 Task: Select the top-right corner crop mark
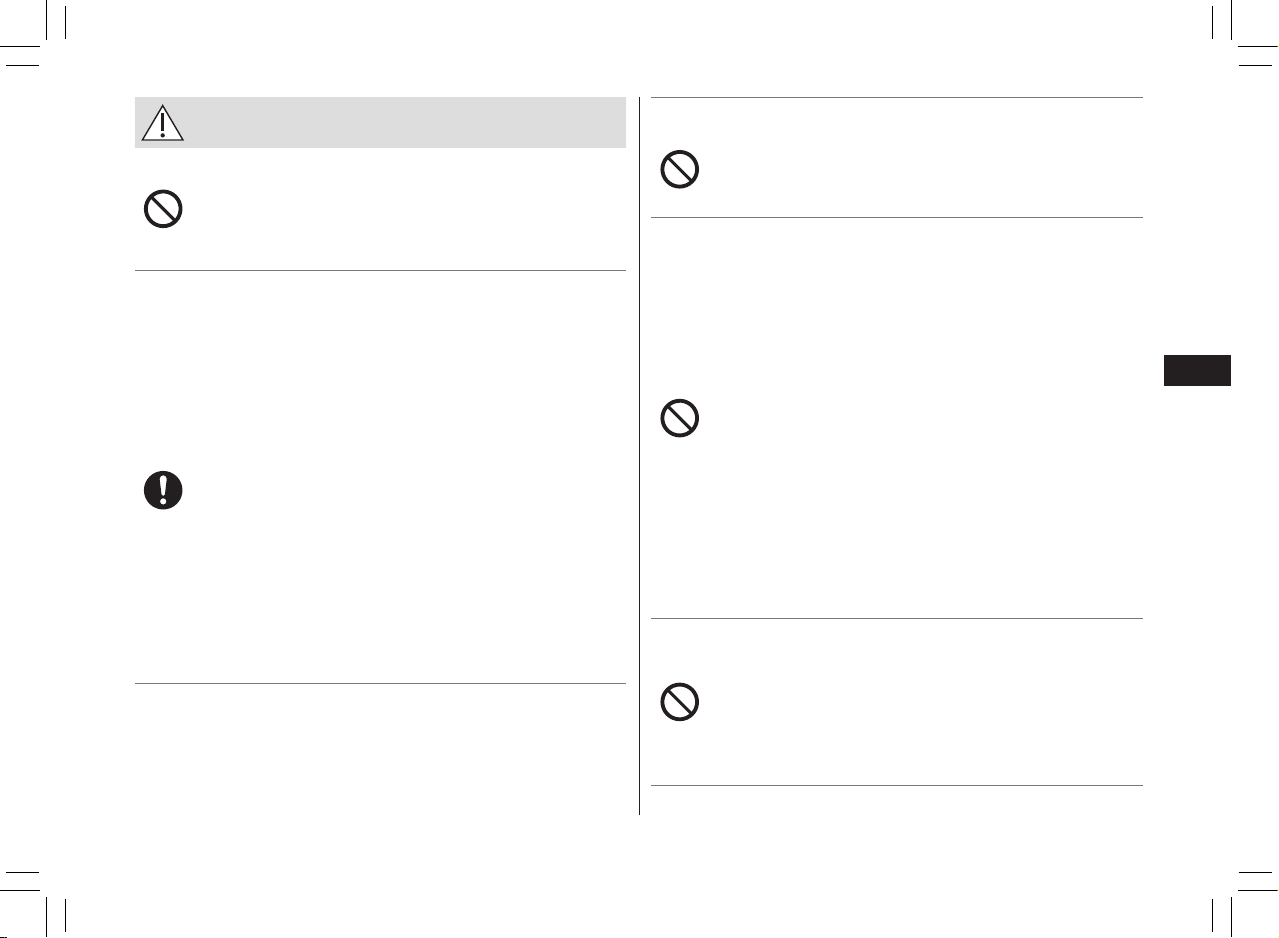pos(1240,40)
